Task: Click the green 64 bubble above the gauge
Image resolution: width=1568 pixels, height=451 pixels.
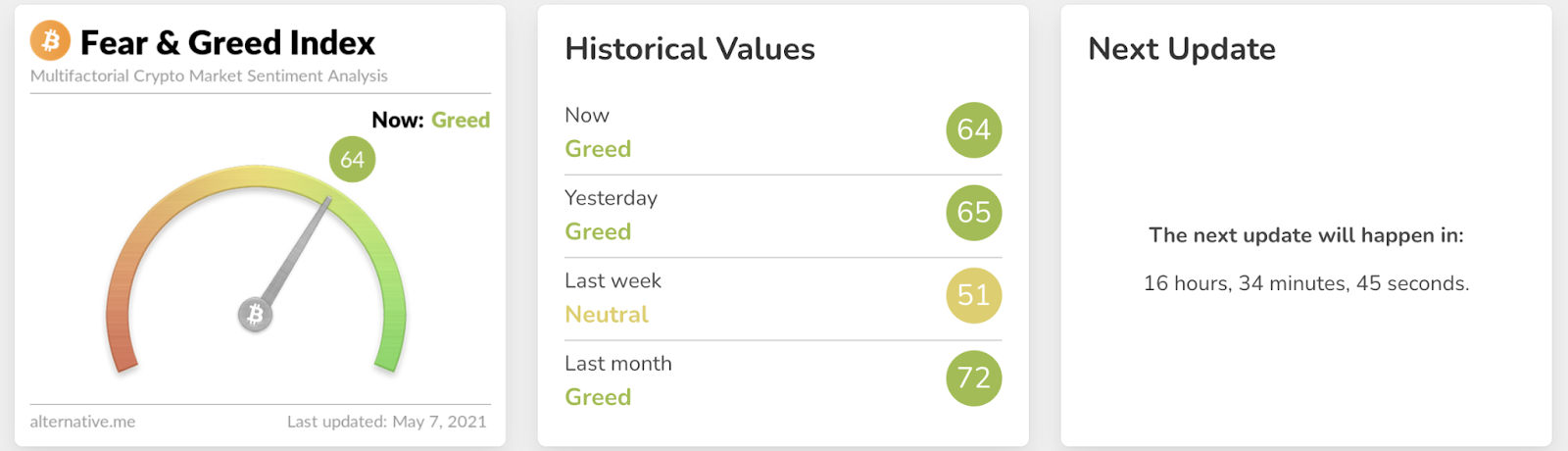Action: [352, 160]
